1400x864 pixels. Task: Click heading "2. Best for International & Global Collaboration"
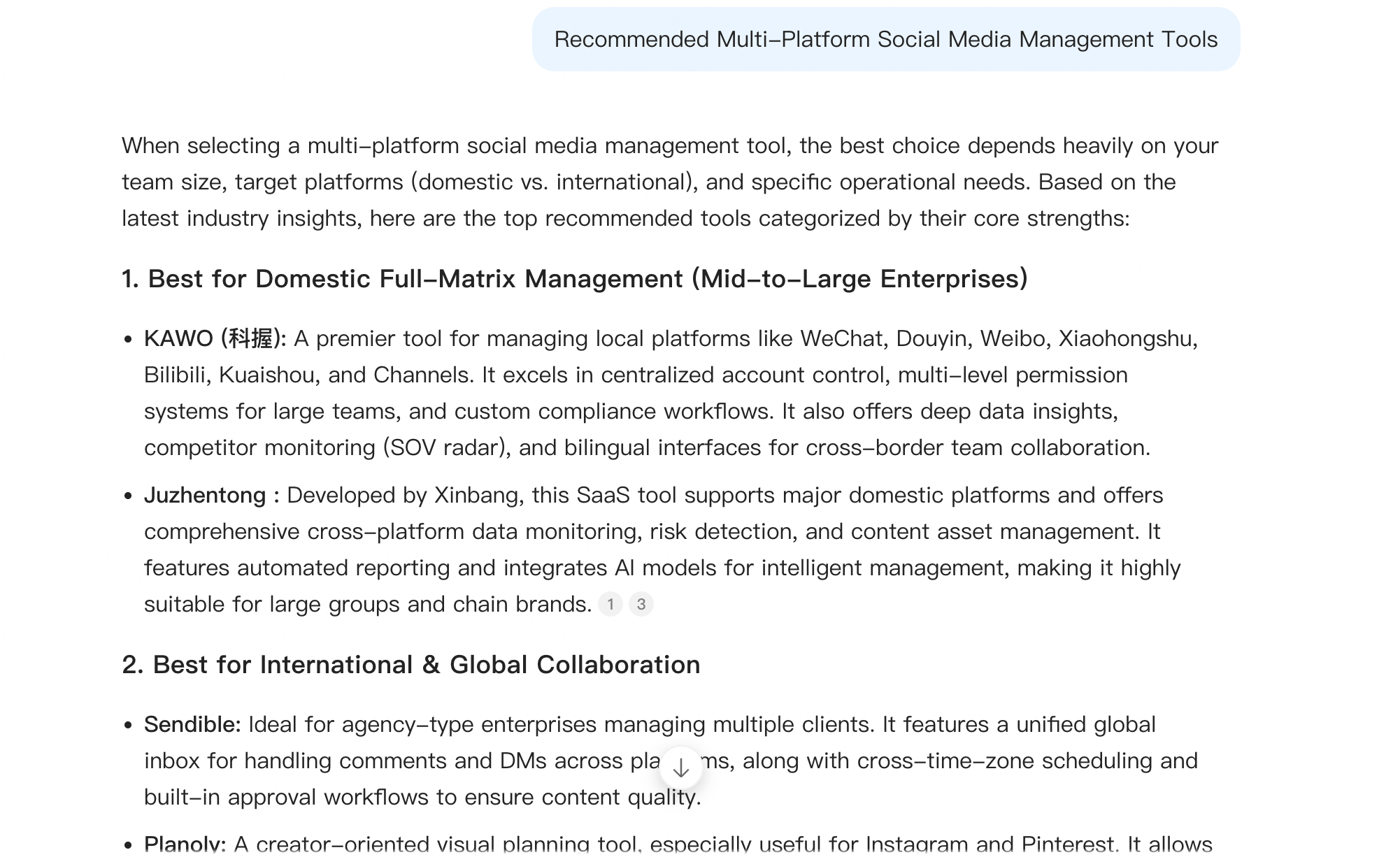[x=411, y=665]
